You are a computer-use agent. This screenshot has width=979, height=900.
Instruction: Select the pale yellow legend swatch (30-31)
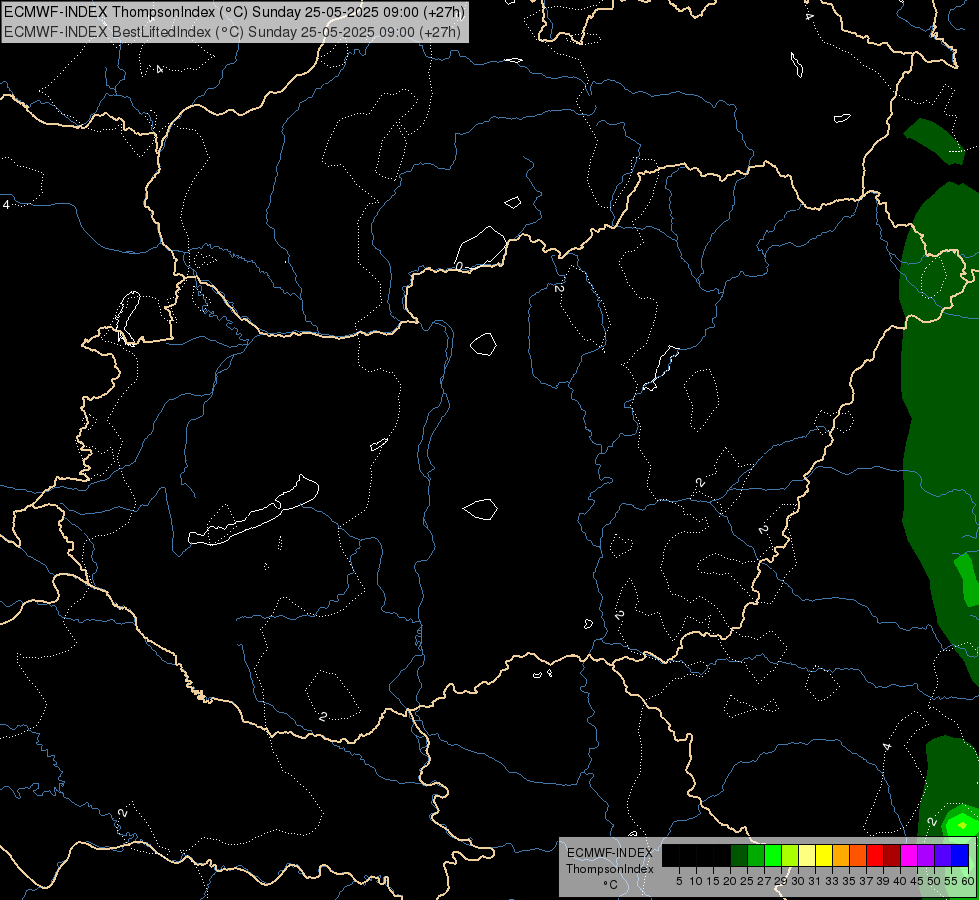click(x=807, y=855)
